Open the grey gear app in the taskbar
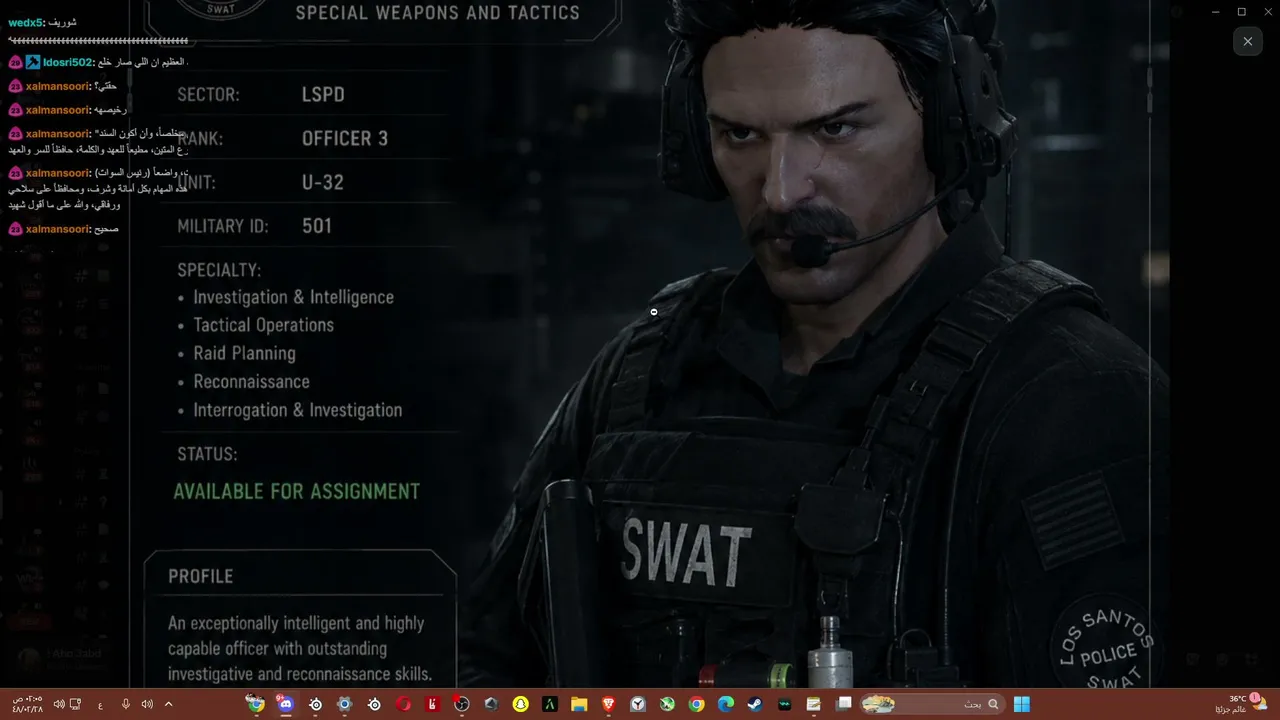The image size is (1280, 720). tap(344, 704)
